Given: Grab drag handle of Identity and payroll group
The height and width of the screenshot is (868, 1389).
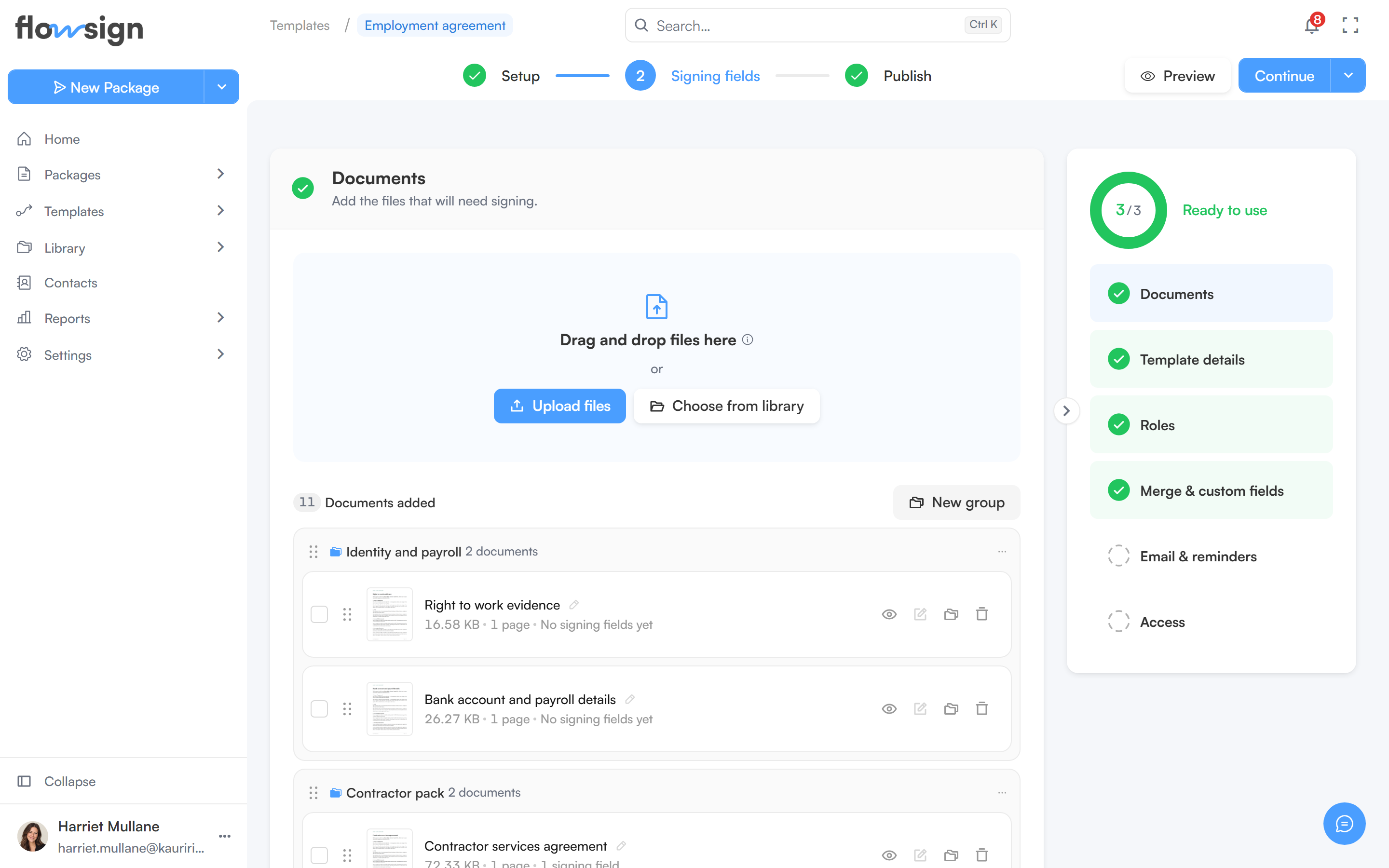Looking at the screenshot, I should point(313,552).
